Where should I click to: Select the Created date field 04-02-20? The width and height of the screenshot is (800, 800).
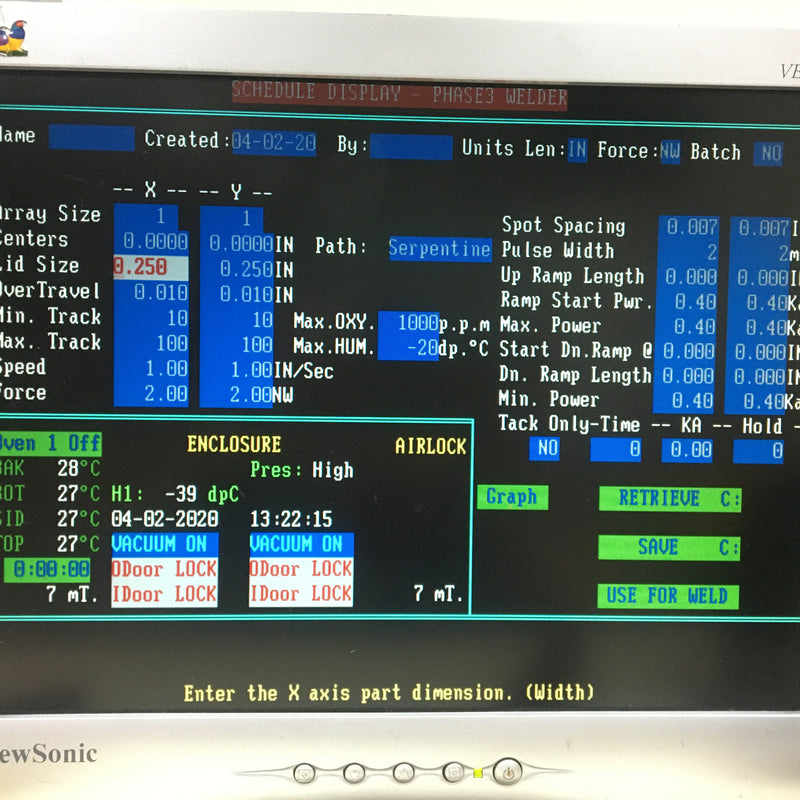(x=274, y=143)
